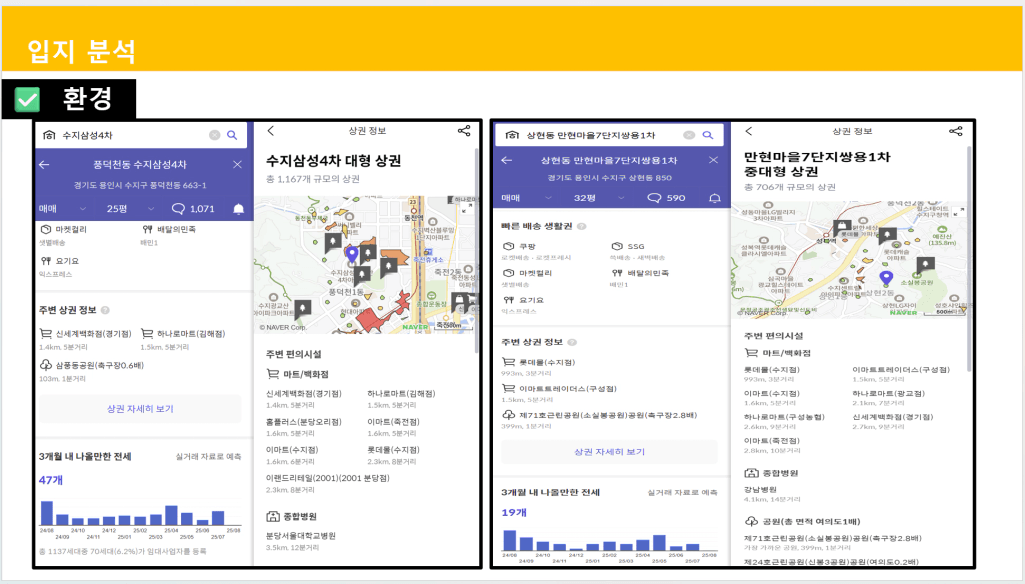
Task: Share the 만현마을7단지쌍용1차 중대형 상권 page
Action: click(956, 131)
